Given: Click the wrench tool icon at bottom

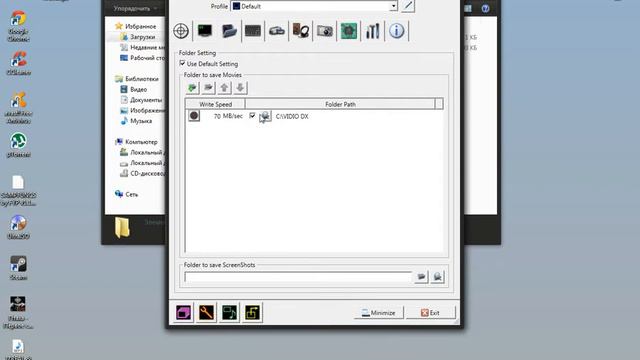Looking at the screenshot, I should [206, 313].
